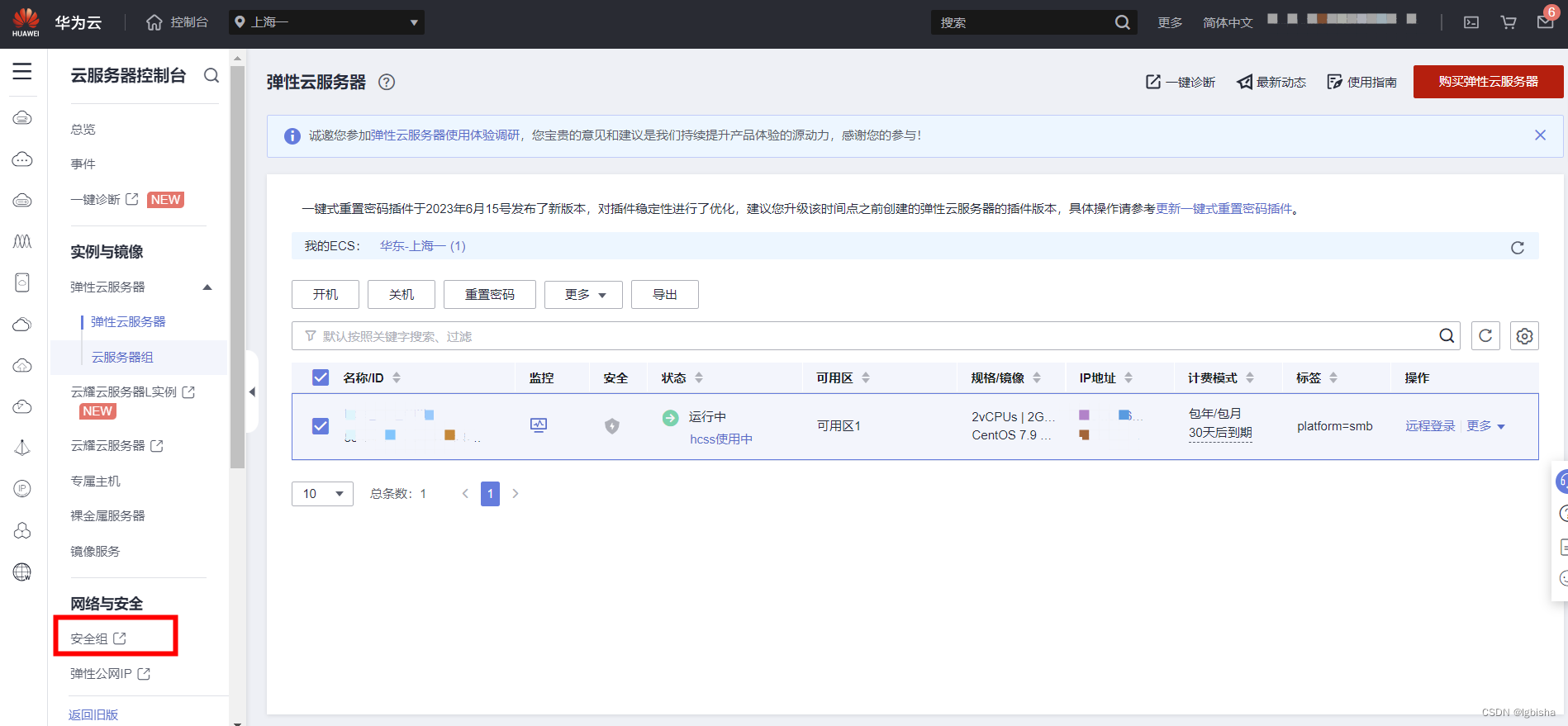Screen dimensions: 1568x726
Task: Click hcss使用中 status link
Action: (x=721, y=439)
